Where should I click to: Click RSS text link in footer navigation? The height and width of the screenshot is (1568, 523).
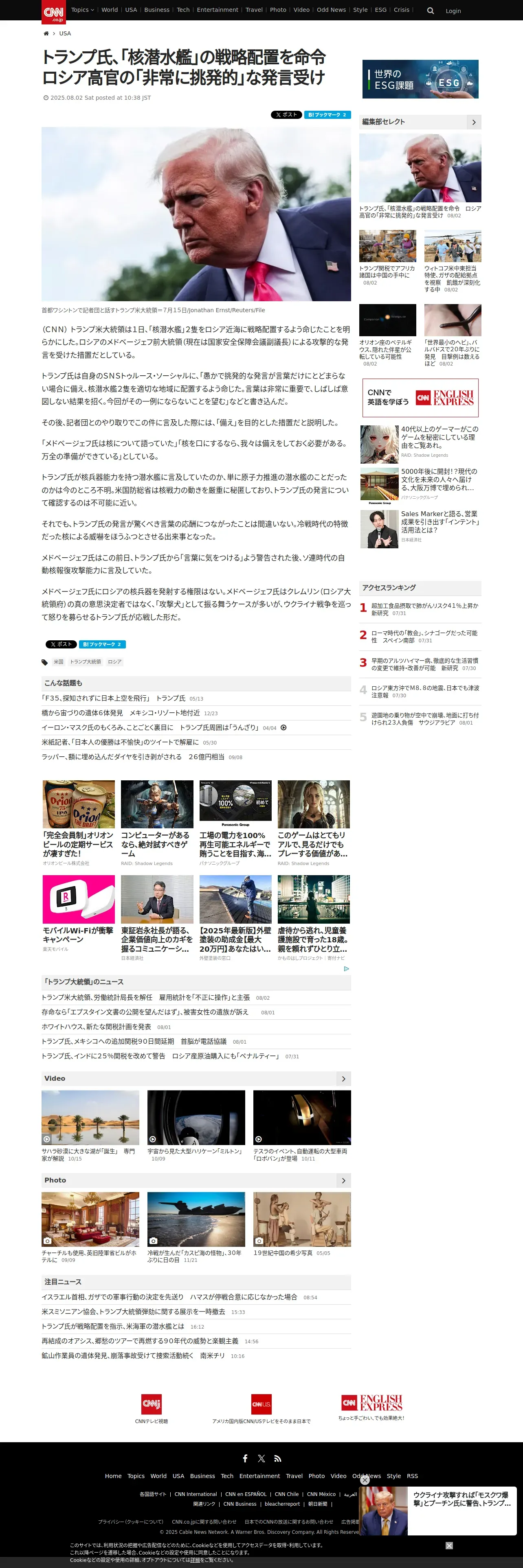pos(412,1476)
